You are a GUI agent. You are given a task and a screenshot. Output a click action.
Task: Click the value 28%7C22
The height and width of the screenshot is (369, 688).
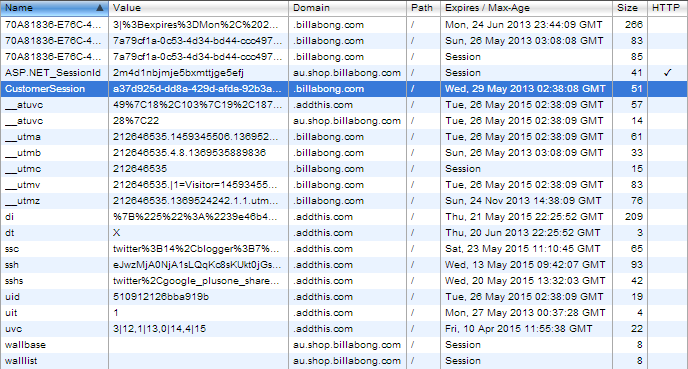tap(136, 121)
